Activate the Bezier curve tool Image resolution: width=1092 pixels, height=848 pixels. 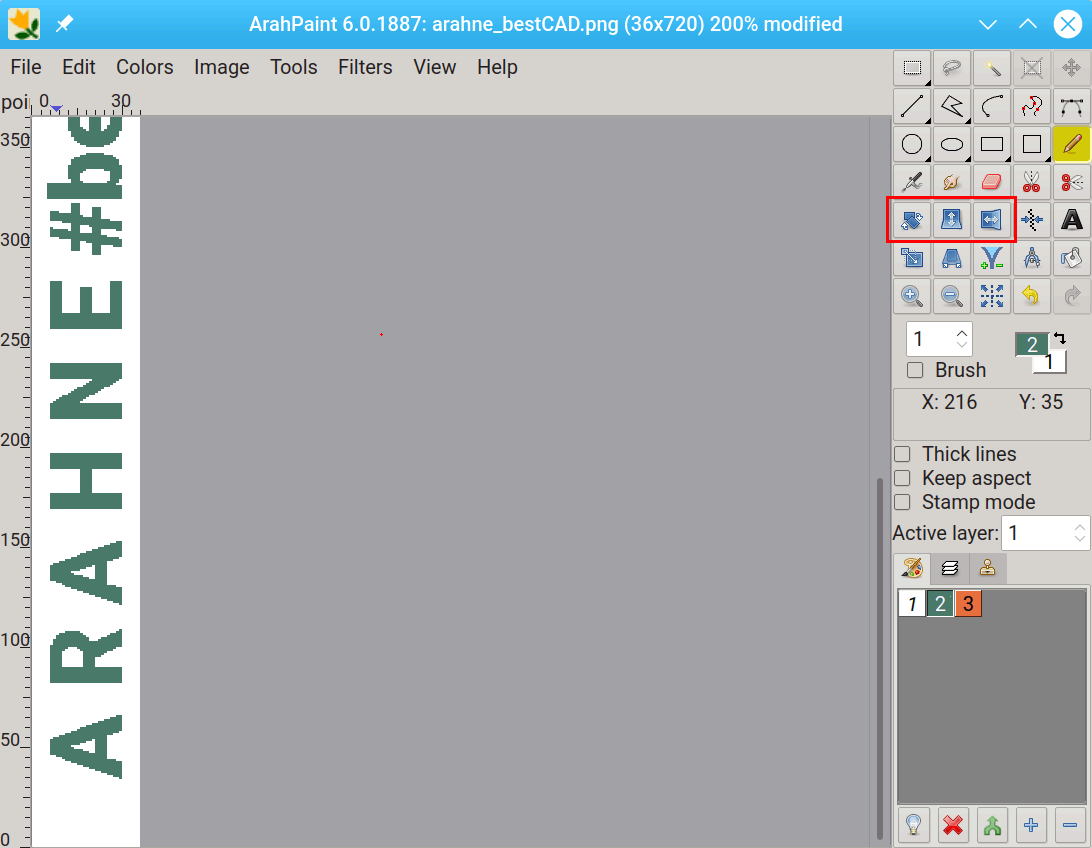[x=1071, y=106]
